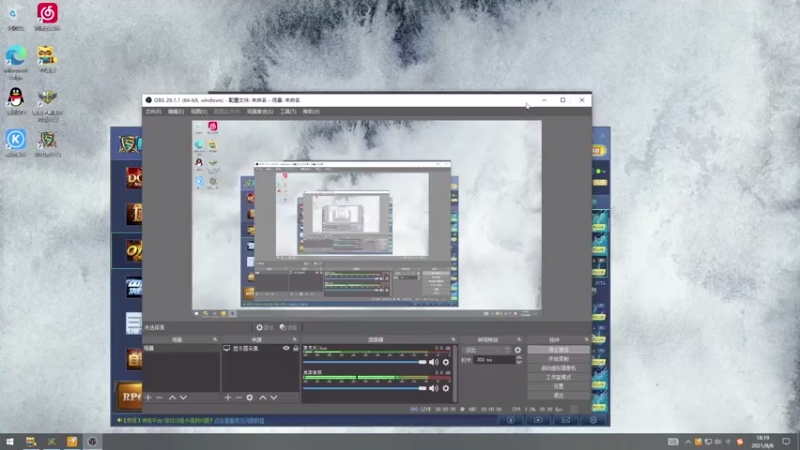
Task: Open the 麦克风/Aux audio settings gear
Action: [446, 362]
